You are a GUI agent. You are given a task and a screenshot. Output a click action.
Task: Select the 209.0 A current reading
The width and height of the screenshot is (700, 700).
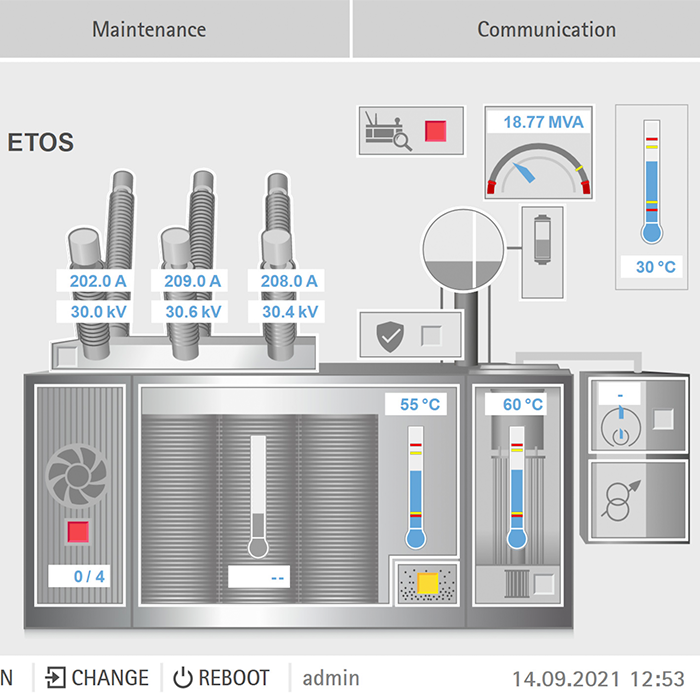click(x=192, y=281)
